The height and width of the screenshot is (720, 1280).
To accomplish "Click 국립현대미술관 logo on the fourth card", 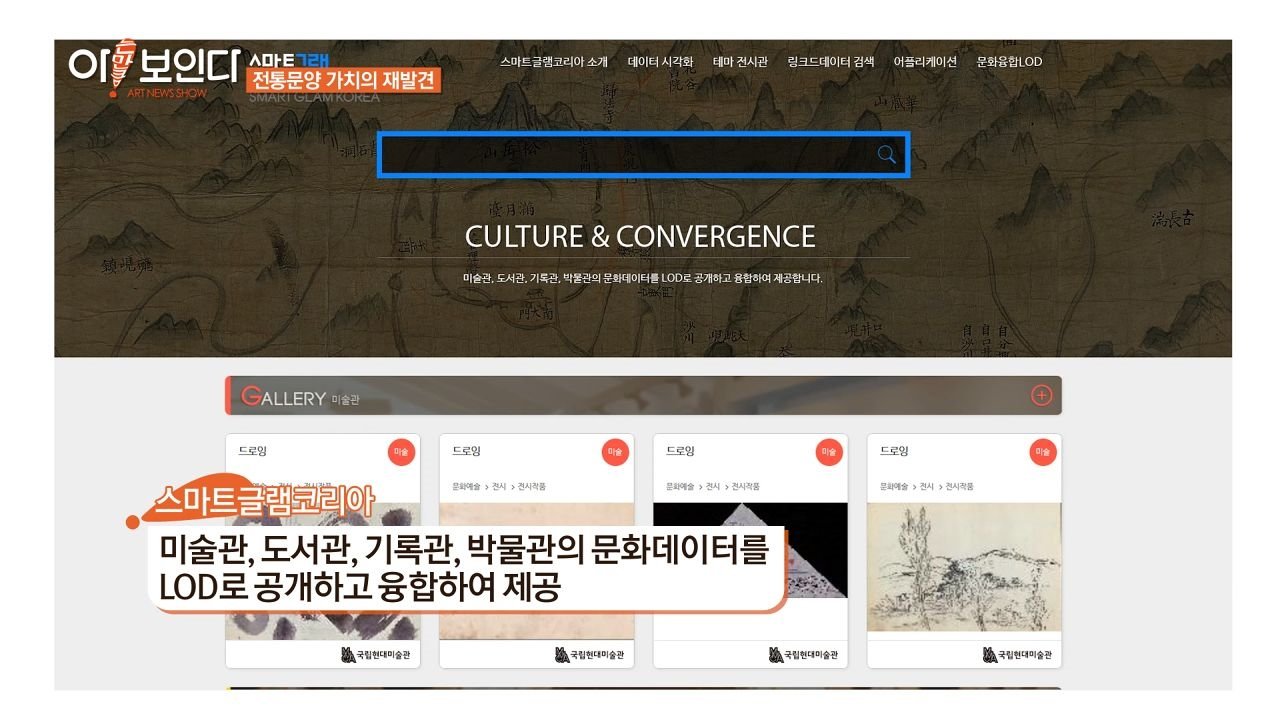I will pos(1017,655).
